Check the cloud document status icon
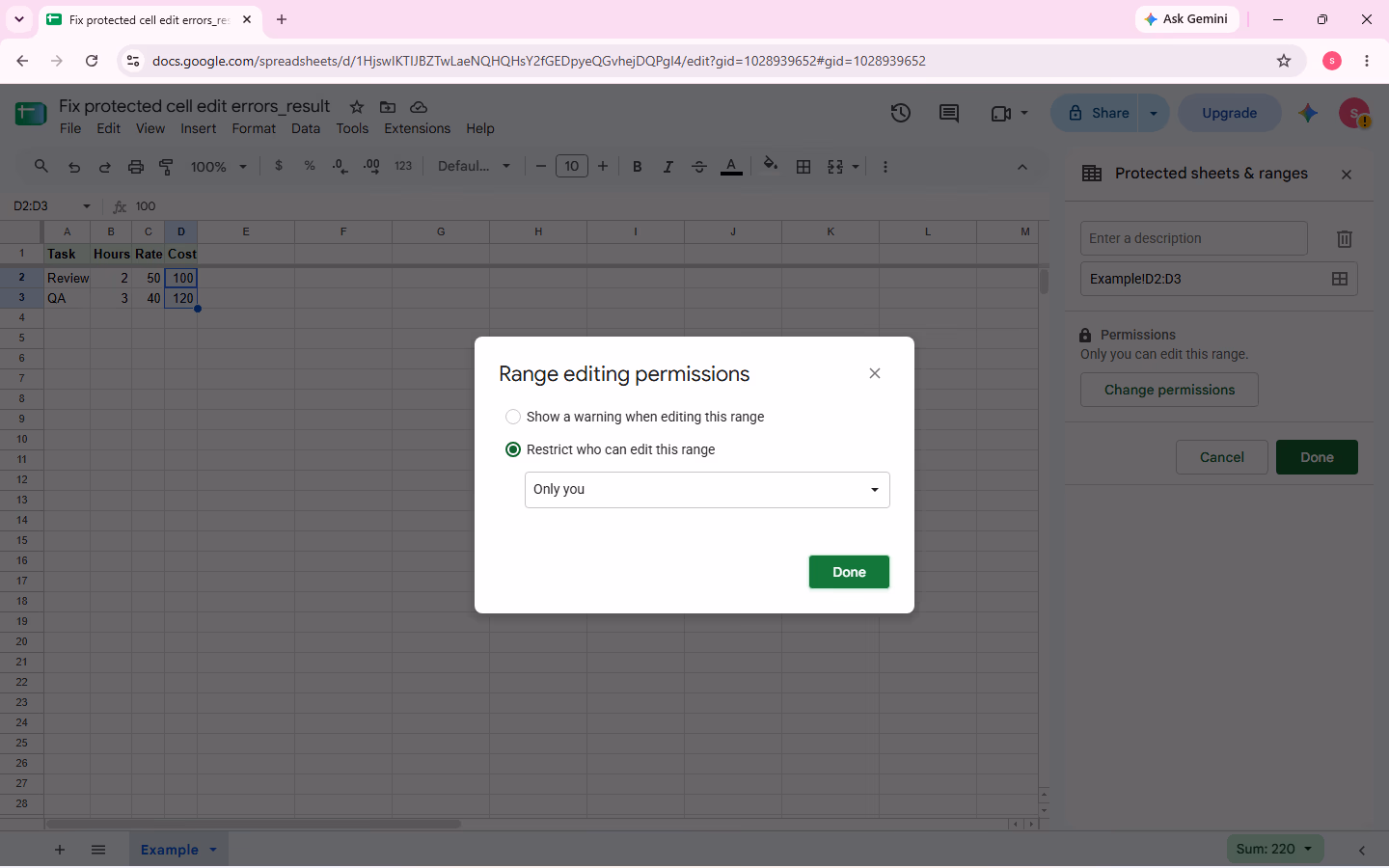Screen dimensions: 1389x868 (419, 107)
